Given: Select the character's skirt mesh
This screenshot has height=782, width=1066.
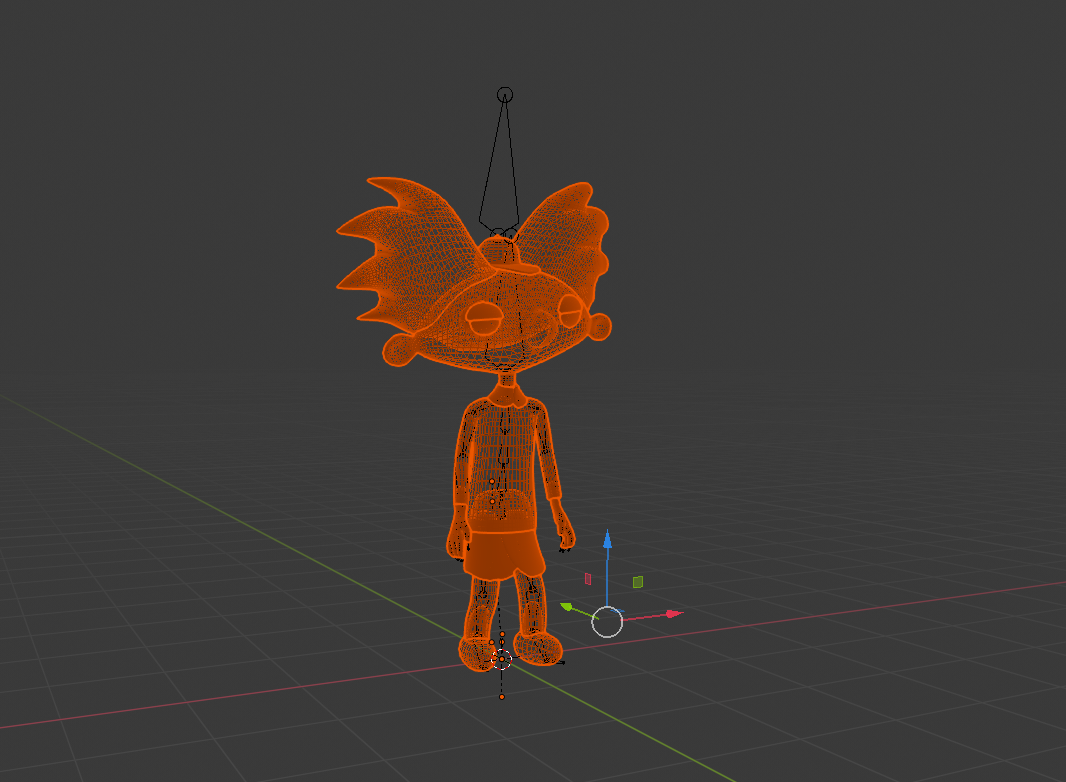Looking at the screenshot, I should 500,550.
